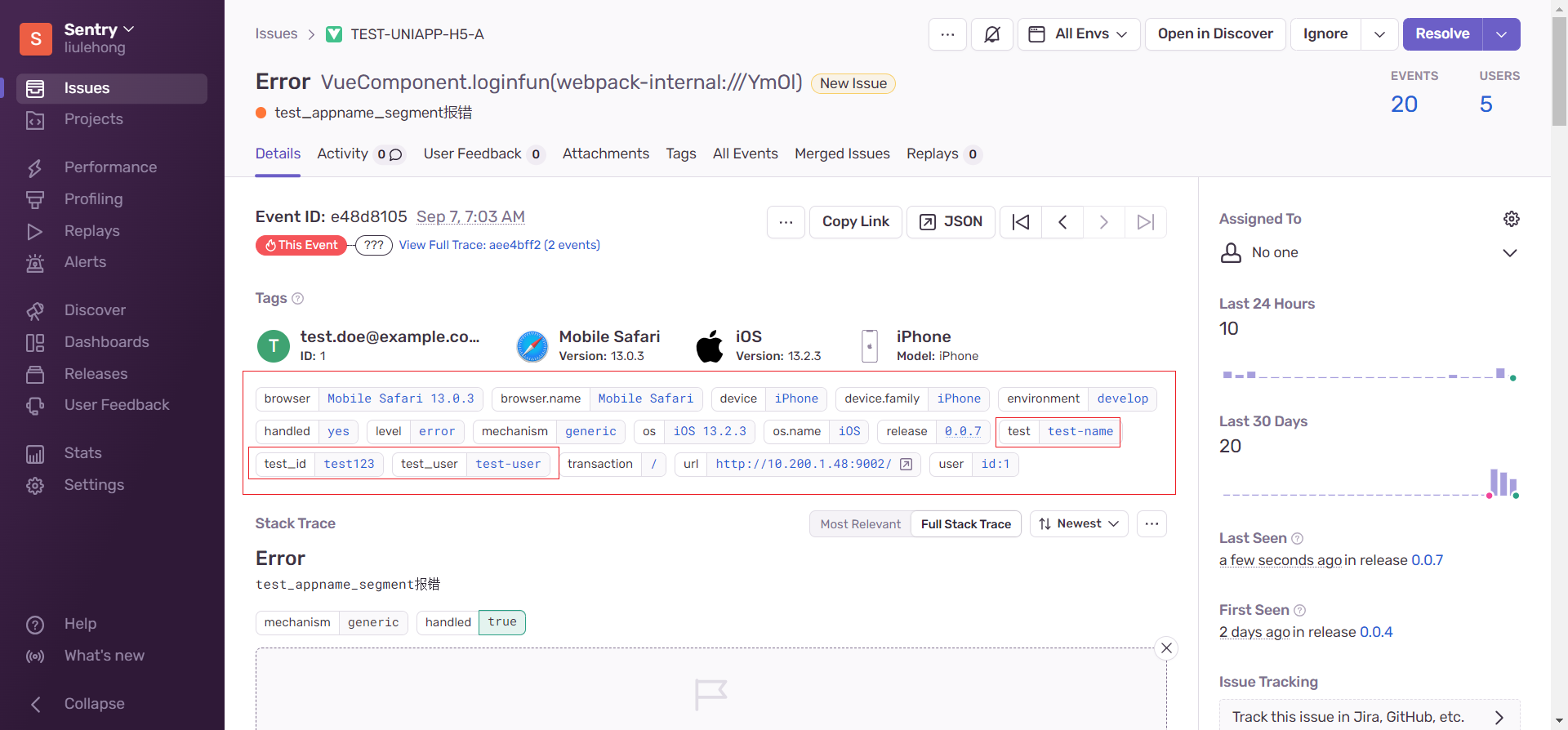Open the All Envs environment dropdown
This screenshot has height=730, width=1568.
[1079, 34]
